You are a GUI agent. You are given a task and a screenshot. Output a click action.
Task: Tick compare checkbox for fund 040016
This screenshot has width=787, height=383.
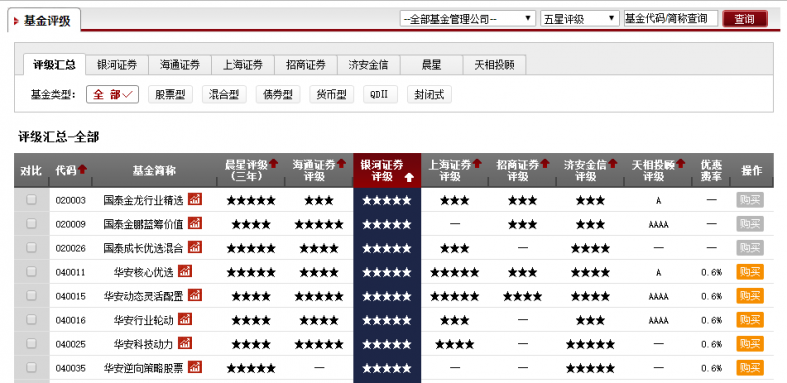32,319
